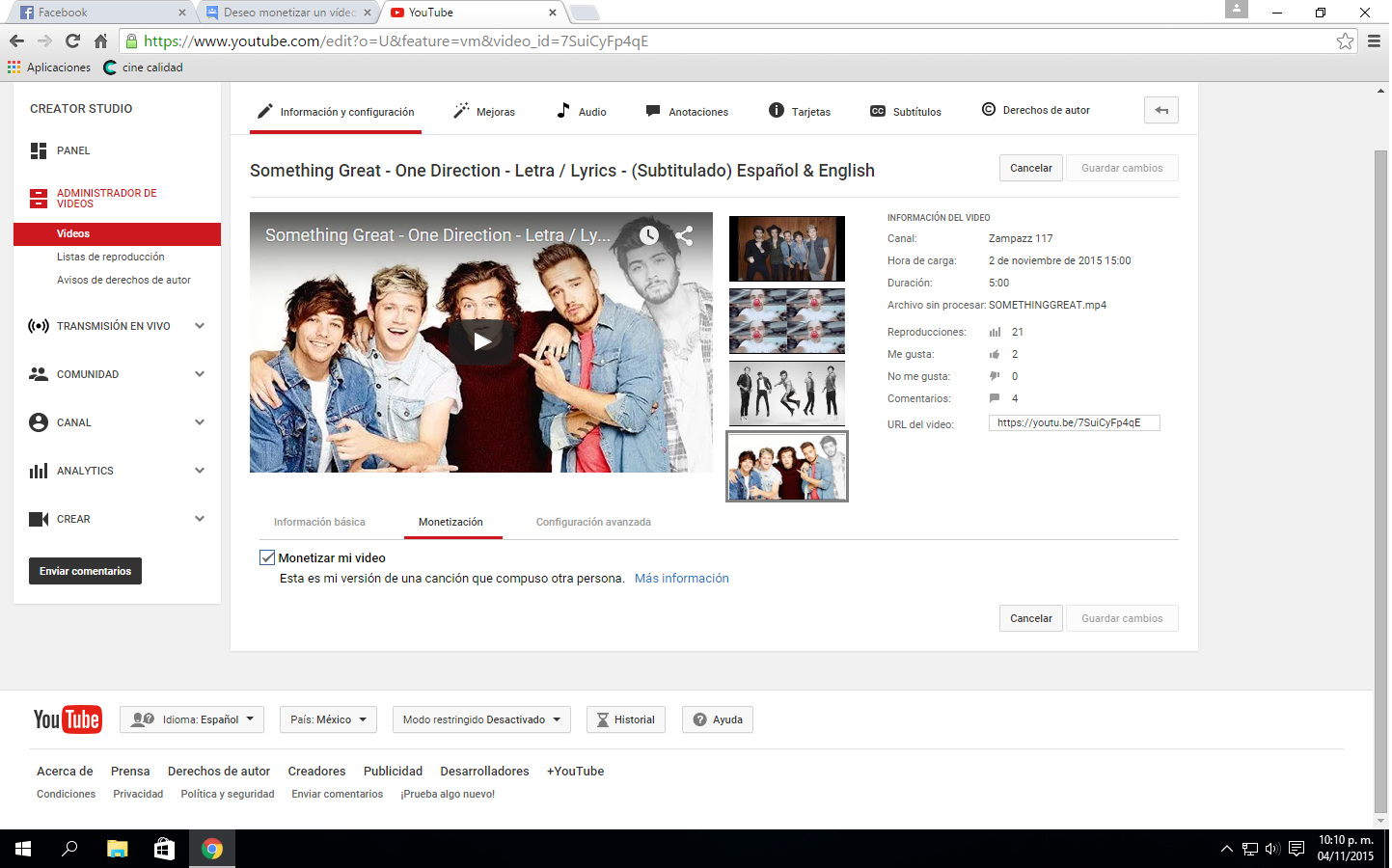Open the Configuración avanzada tab

[x=593, y=522]
